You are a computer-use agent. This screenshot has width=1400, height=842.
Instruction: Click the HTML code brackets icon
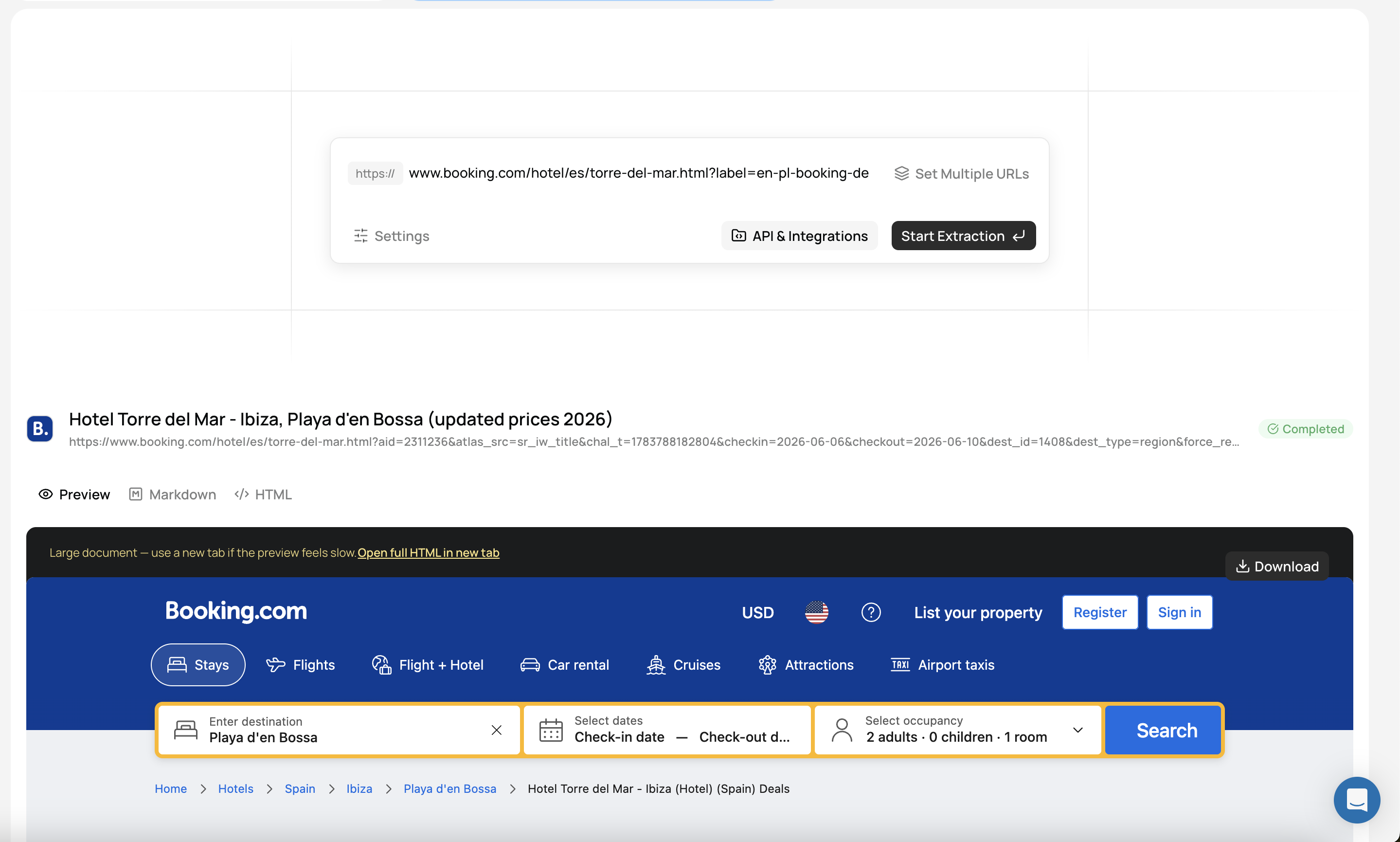point(242,494)
